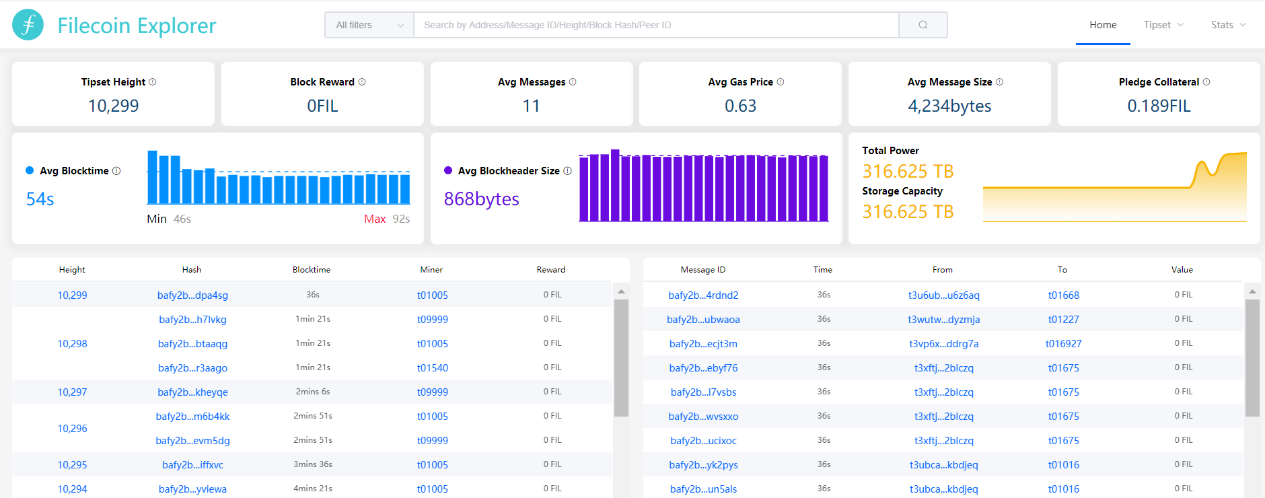
Task: Open message ID bafy2b...yk2pys
Action: 704,465
